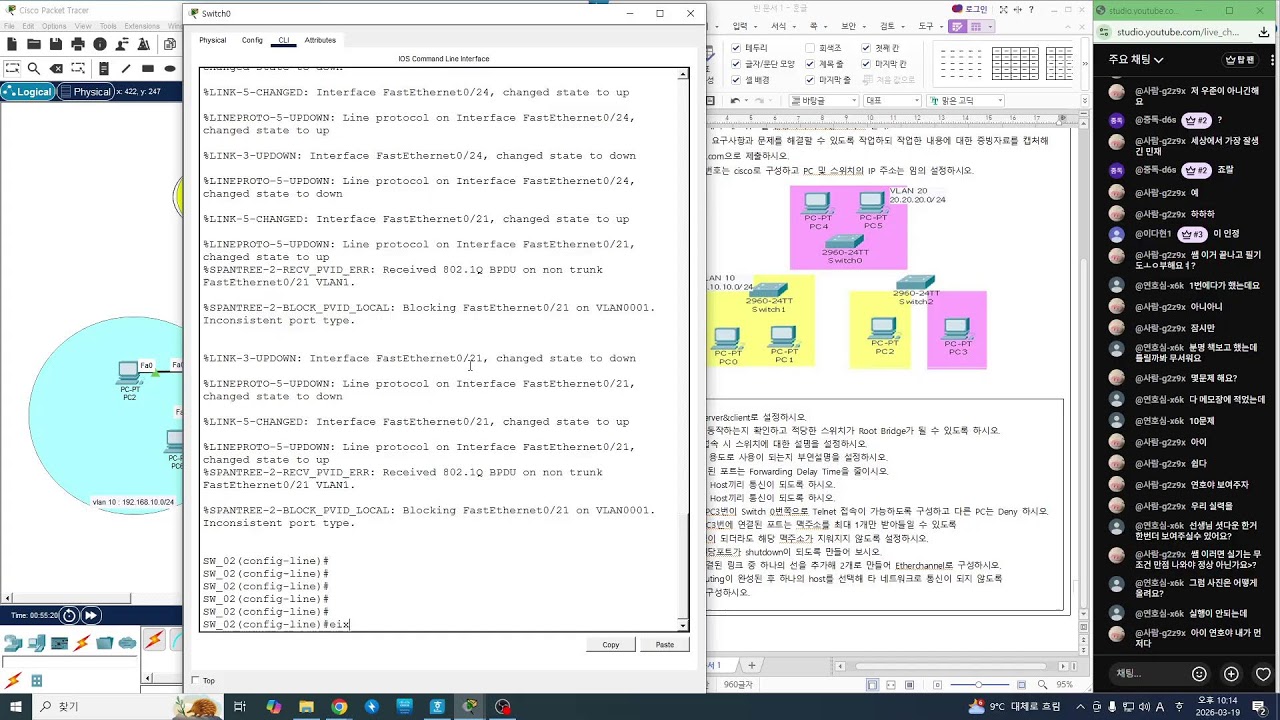Send a heart reaction in chat
The image size is (1280, 720).
coord(1263,674)
